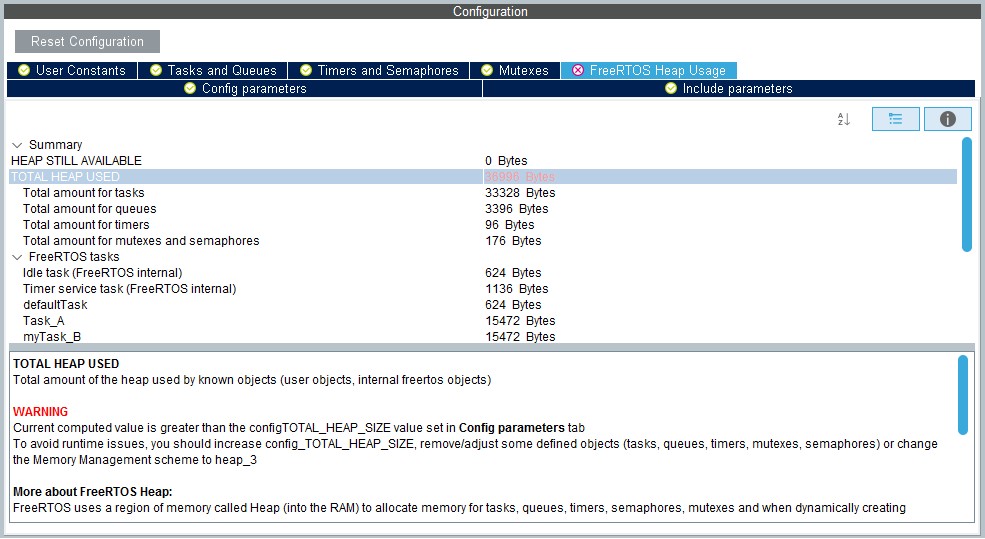
Task: Select Total amount for queues row
Action: pyautogui.click(x=483, y=209)
